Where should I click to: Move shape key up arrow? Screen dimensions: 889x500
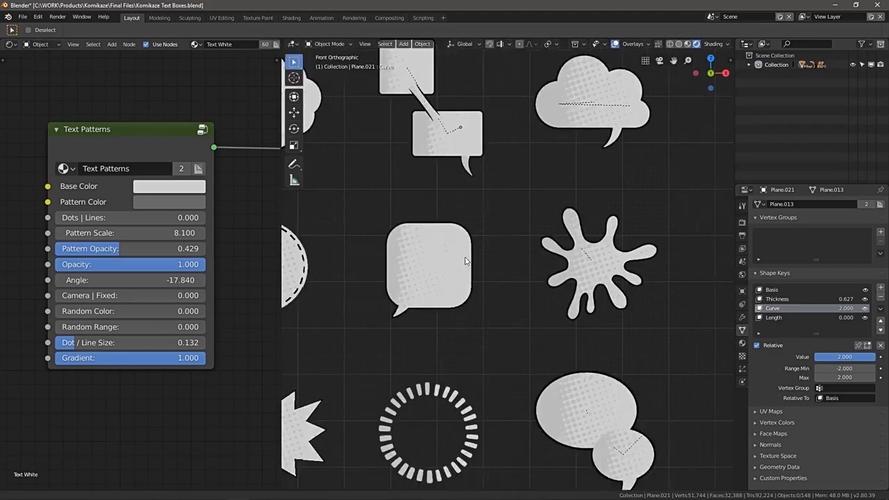click(880, 321)
